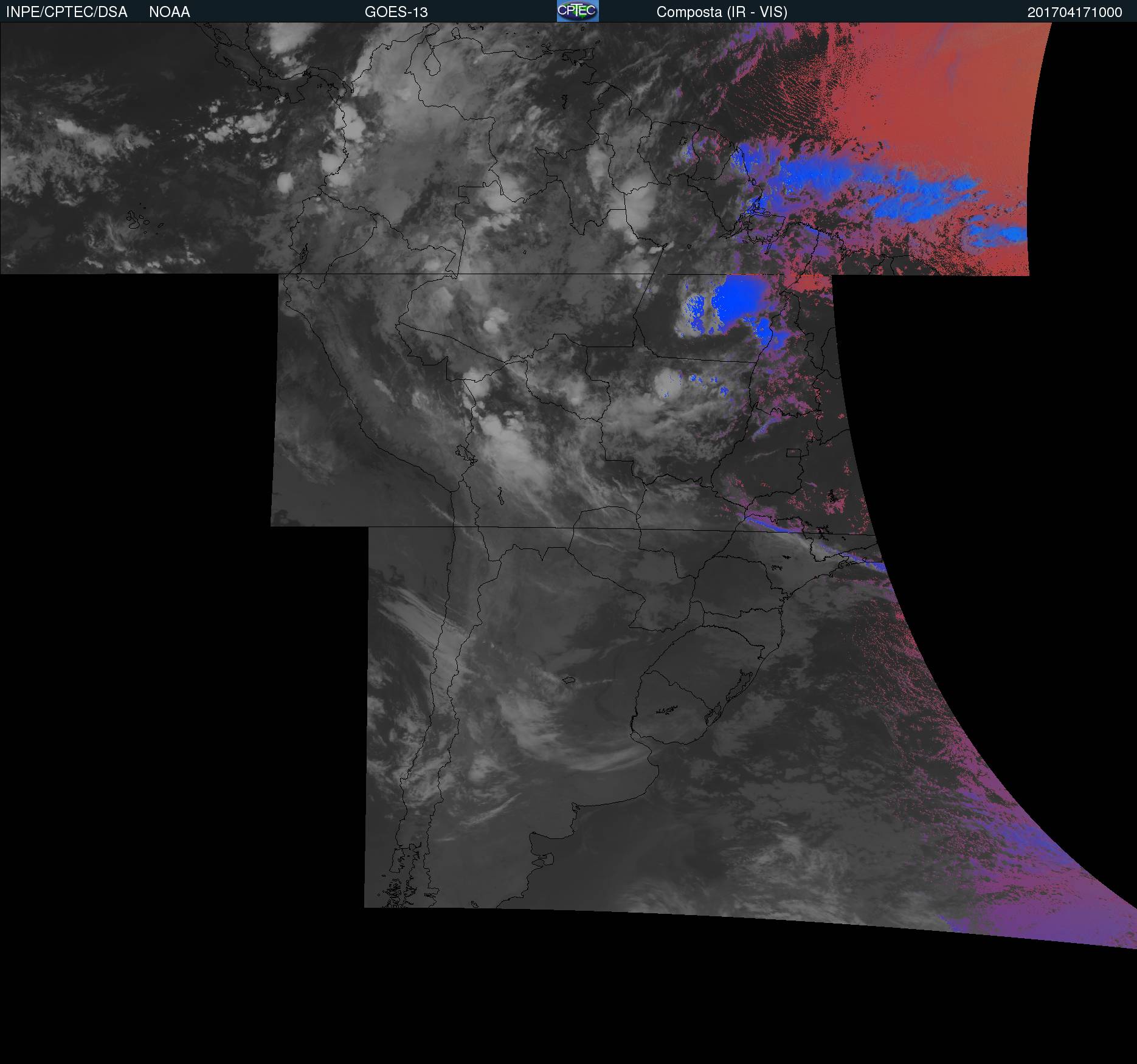The image size is (1137, 1064).
Task: Click the GOES-13 satellite label
Action: (396, 12)
